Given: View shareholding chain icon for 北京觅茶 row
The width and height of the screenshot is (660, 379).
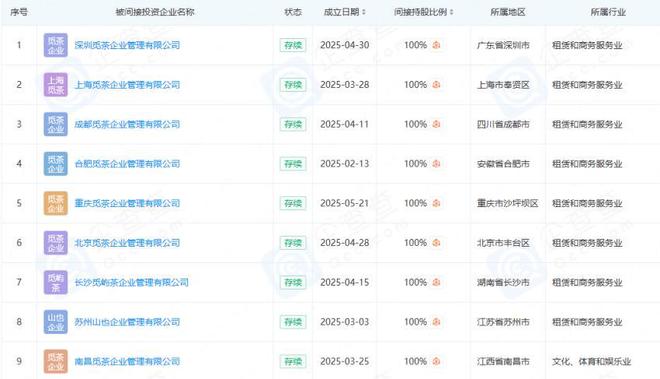Looking at the screenshot, I should tap(436, 243).
